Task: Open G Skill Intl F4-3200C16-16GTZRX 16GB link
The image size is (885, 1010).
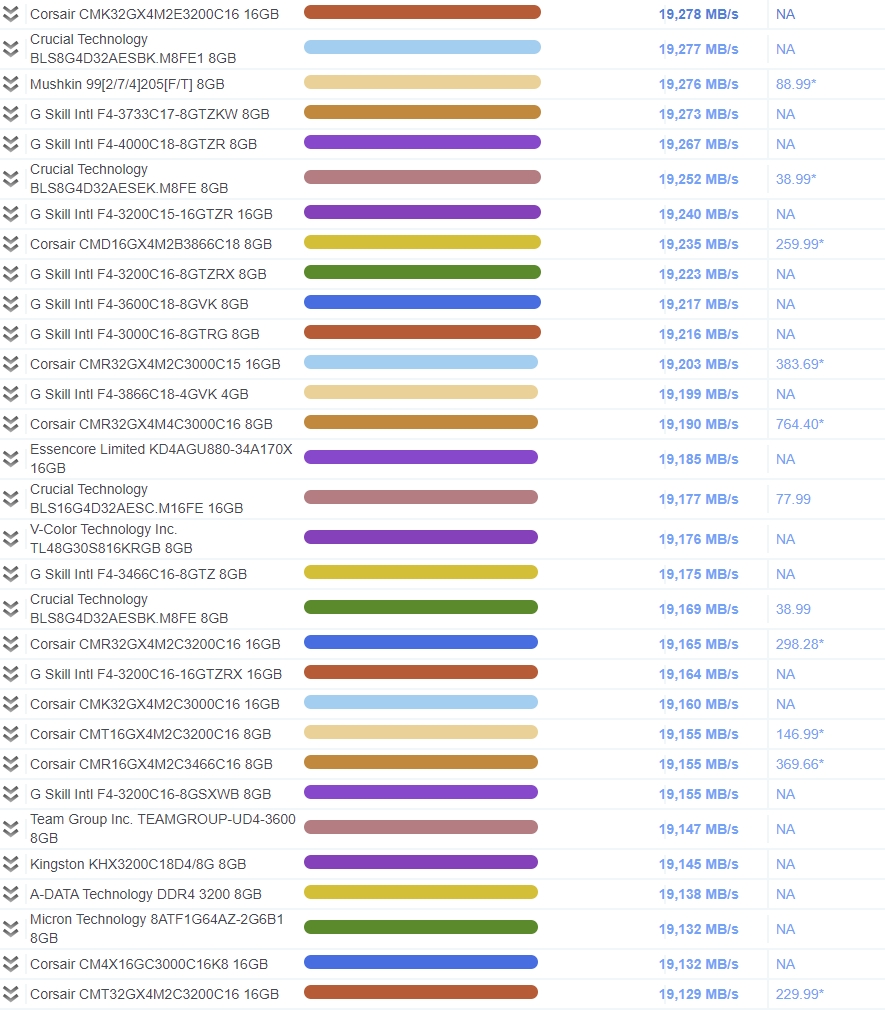Action: pos(156,674)
